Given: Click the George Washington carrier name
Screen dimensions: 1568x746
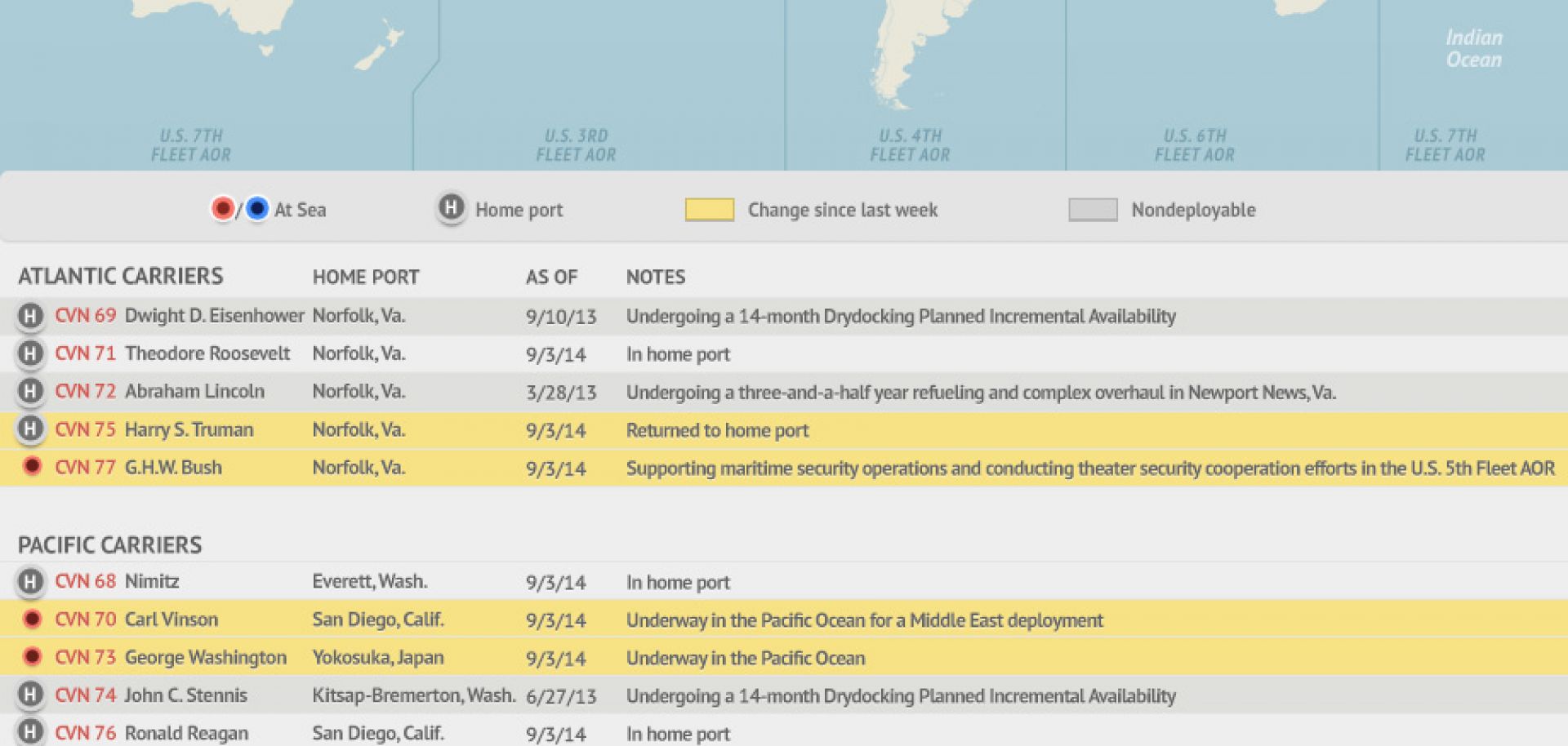Looking at the screenshot, I should pos(206,657).
